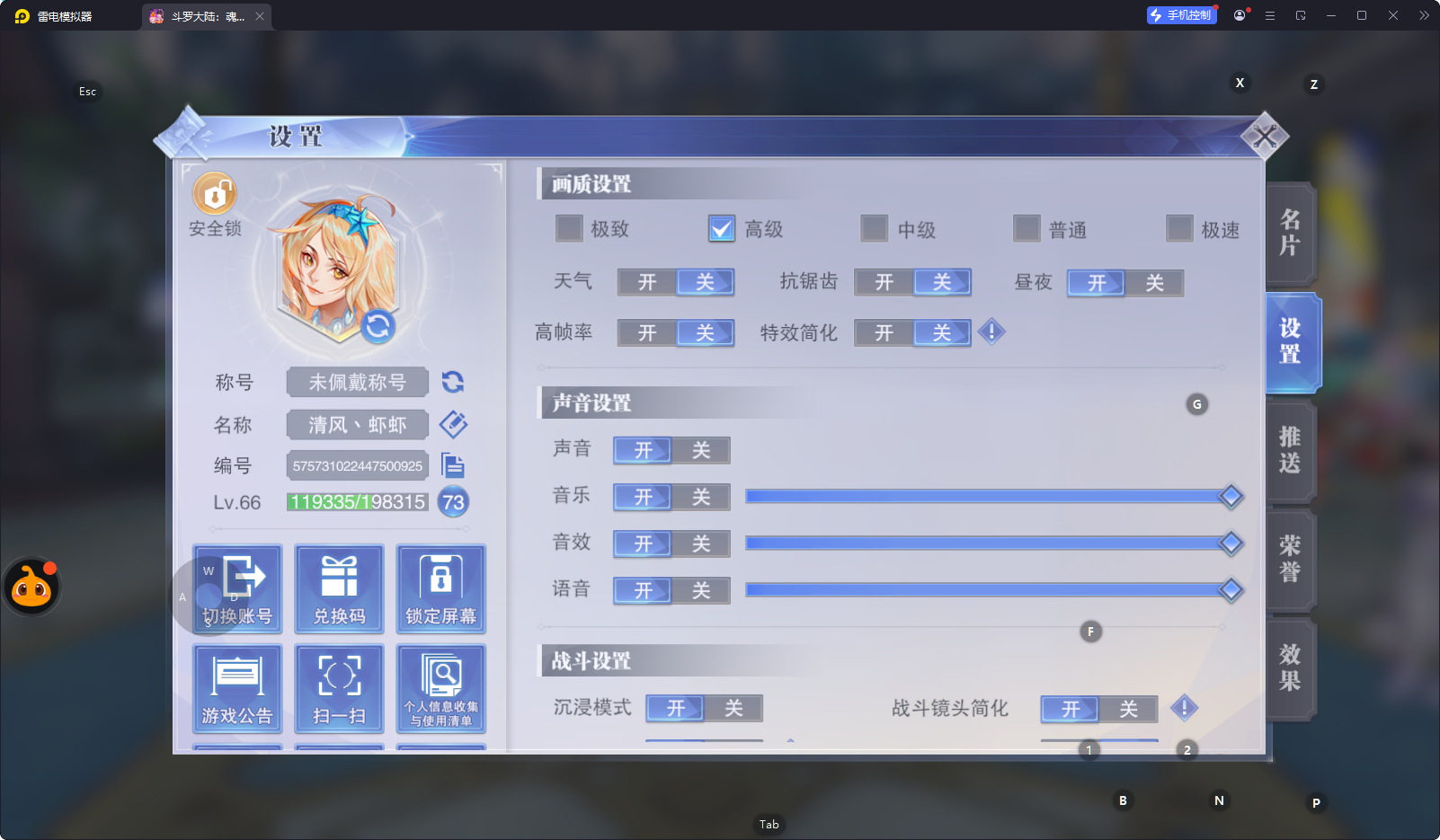Click the 手机控制 phone control button in titlebar
Image resolution: width=1440 pixels, height=840 pixels.
(x=1180, y=15)
